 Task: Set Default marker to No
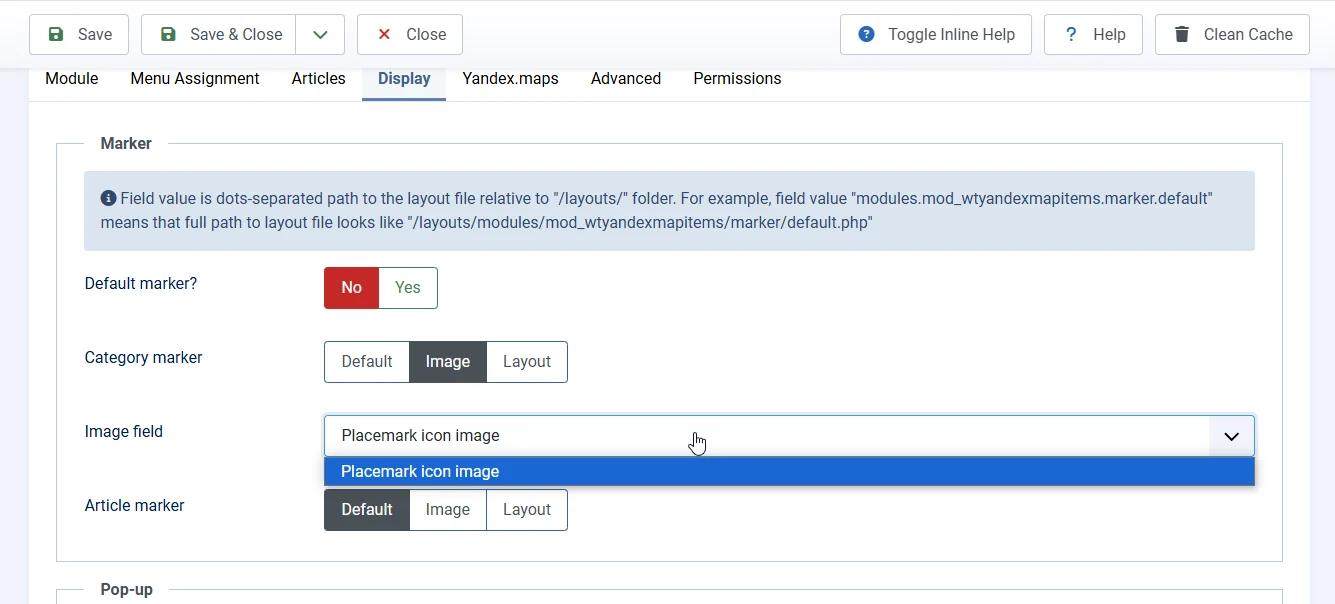(351, 288)
